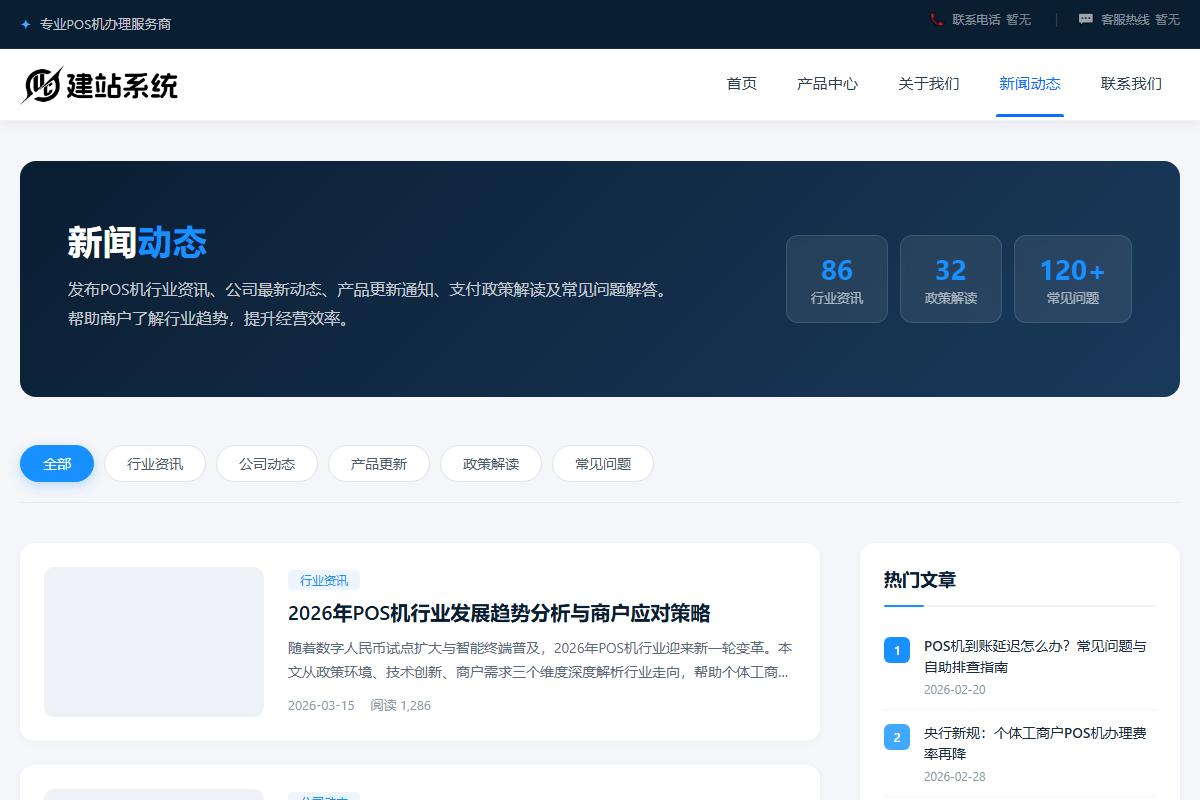Click rank badge 2 in 热门文章
The image size is (1200, 800).
click(897, 737)
